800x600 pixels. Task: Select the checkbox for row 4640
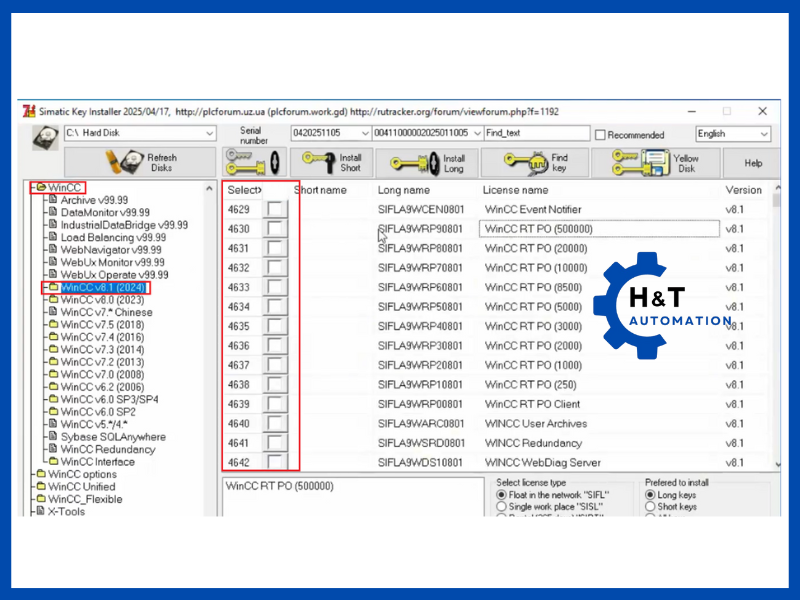(x=274, y=424)
